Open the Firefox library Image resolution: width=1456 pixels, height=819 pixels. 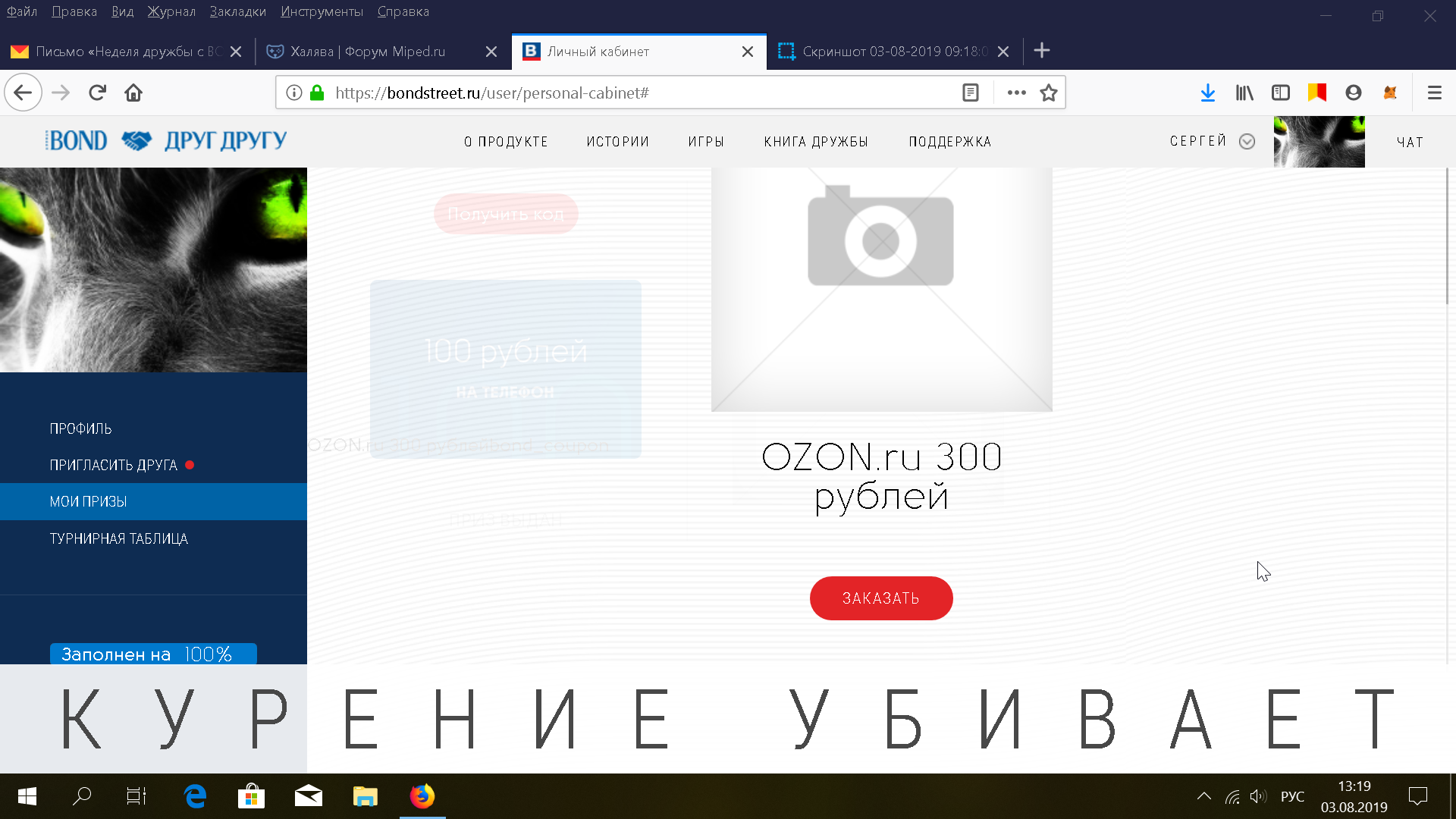[x=1244, y=93]
